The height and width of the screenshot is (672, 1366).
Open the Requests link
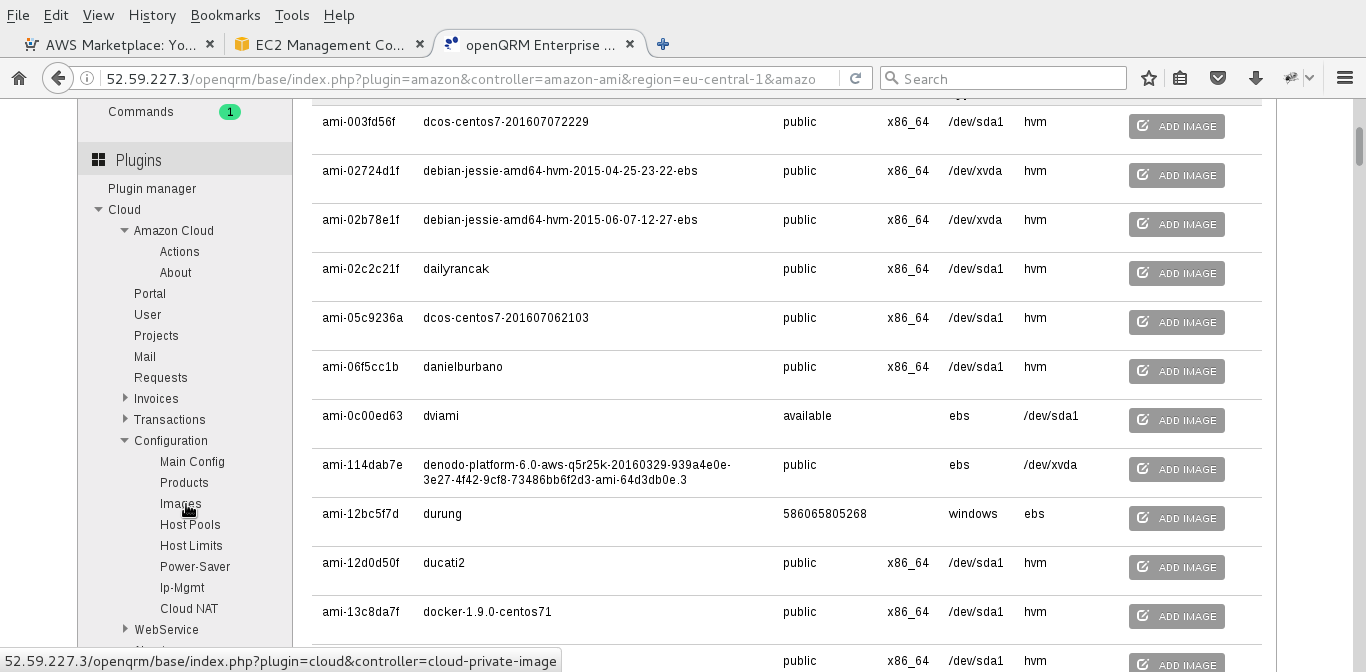[161, 378]
